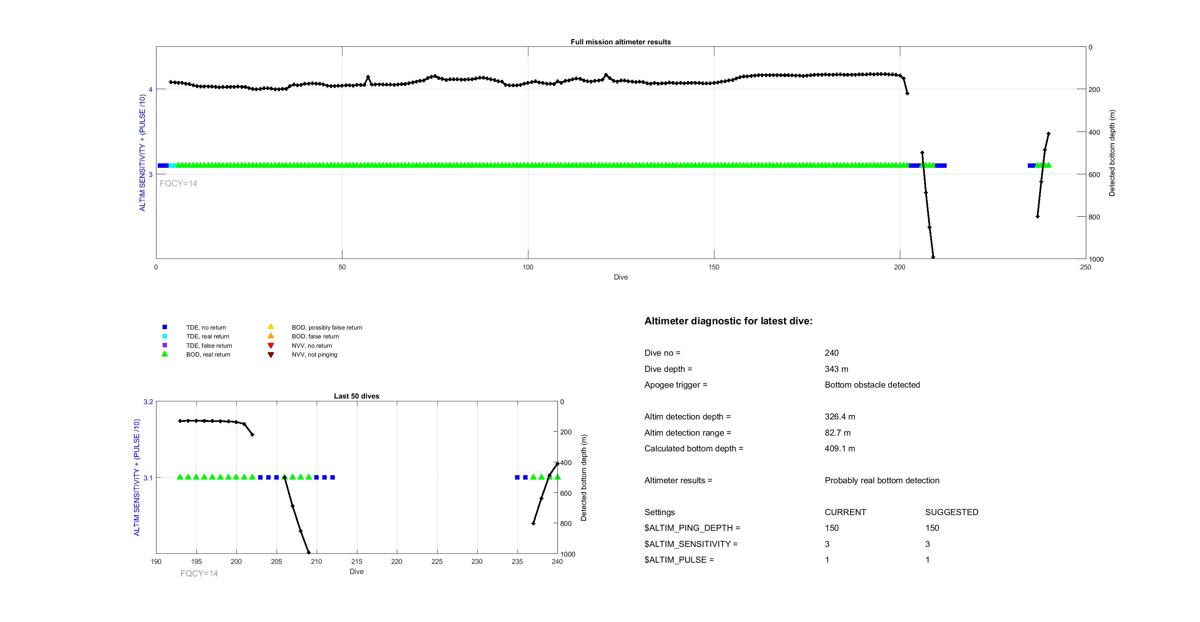
Task: Click the SUGGESTED value 150 for ALTIM_PING_DEPTH
Action: tap(932, 528)
